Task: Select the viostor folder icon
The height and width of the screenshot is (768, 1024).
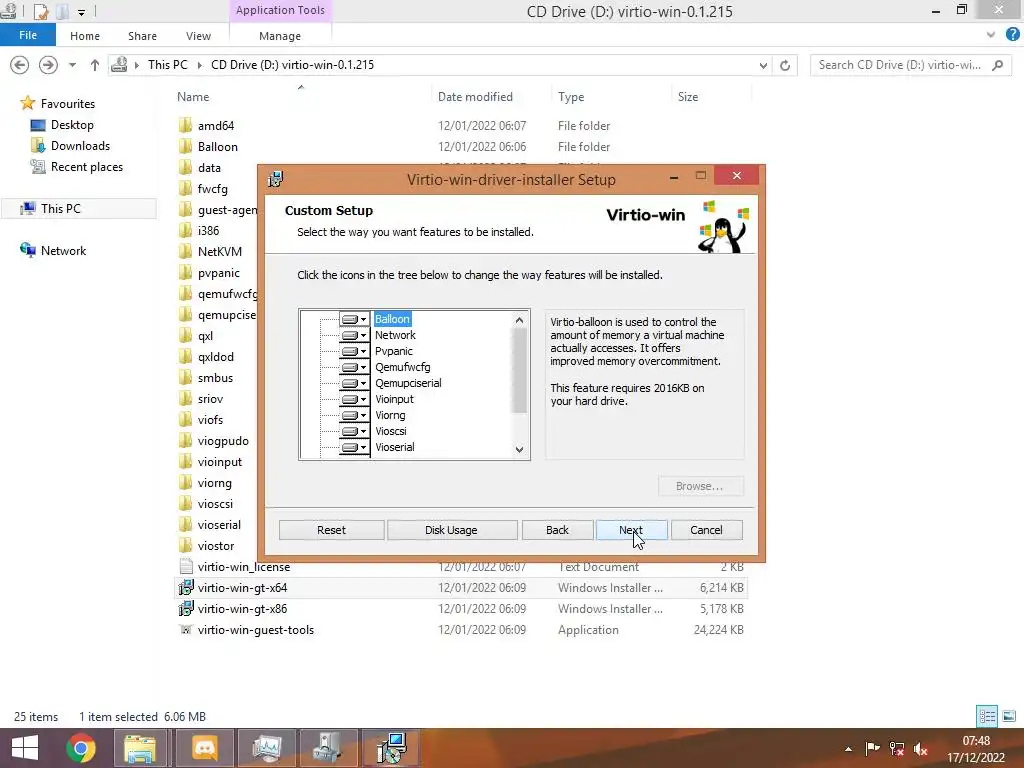Action: coord(185,545)
